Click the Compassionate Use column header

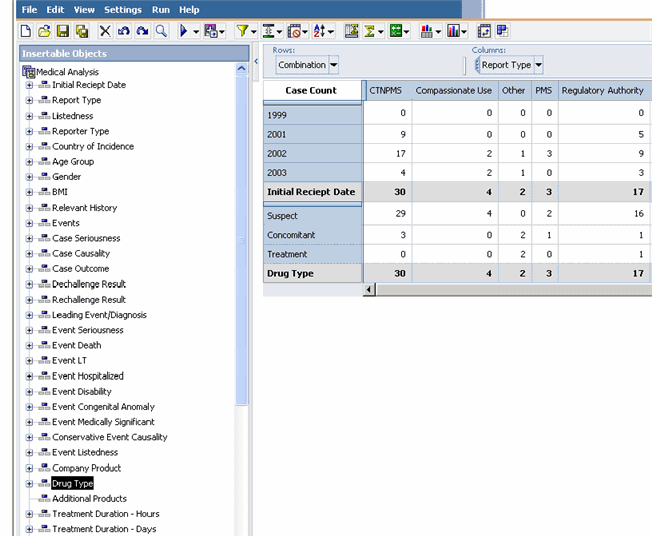click(454, 90)
